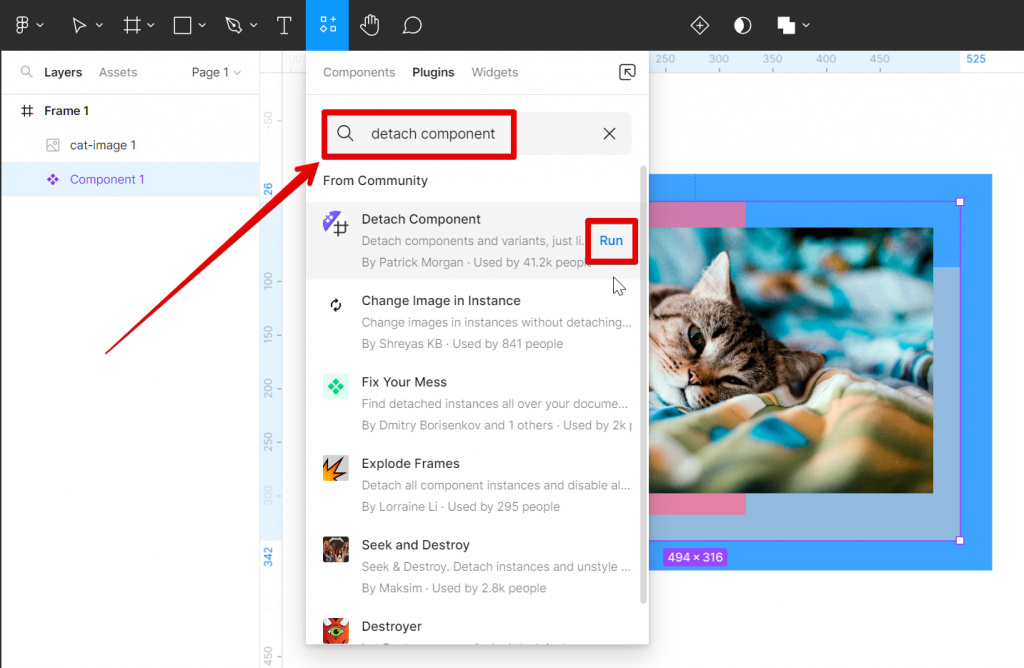Clear the plugin search with the X
This screenshot has height=668, width=1024.
pos(610,133)
